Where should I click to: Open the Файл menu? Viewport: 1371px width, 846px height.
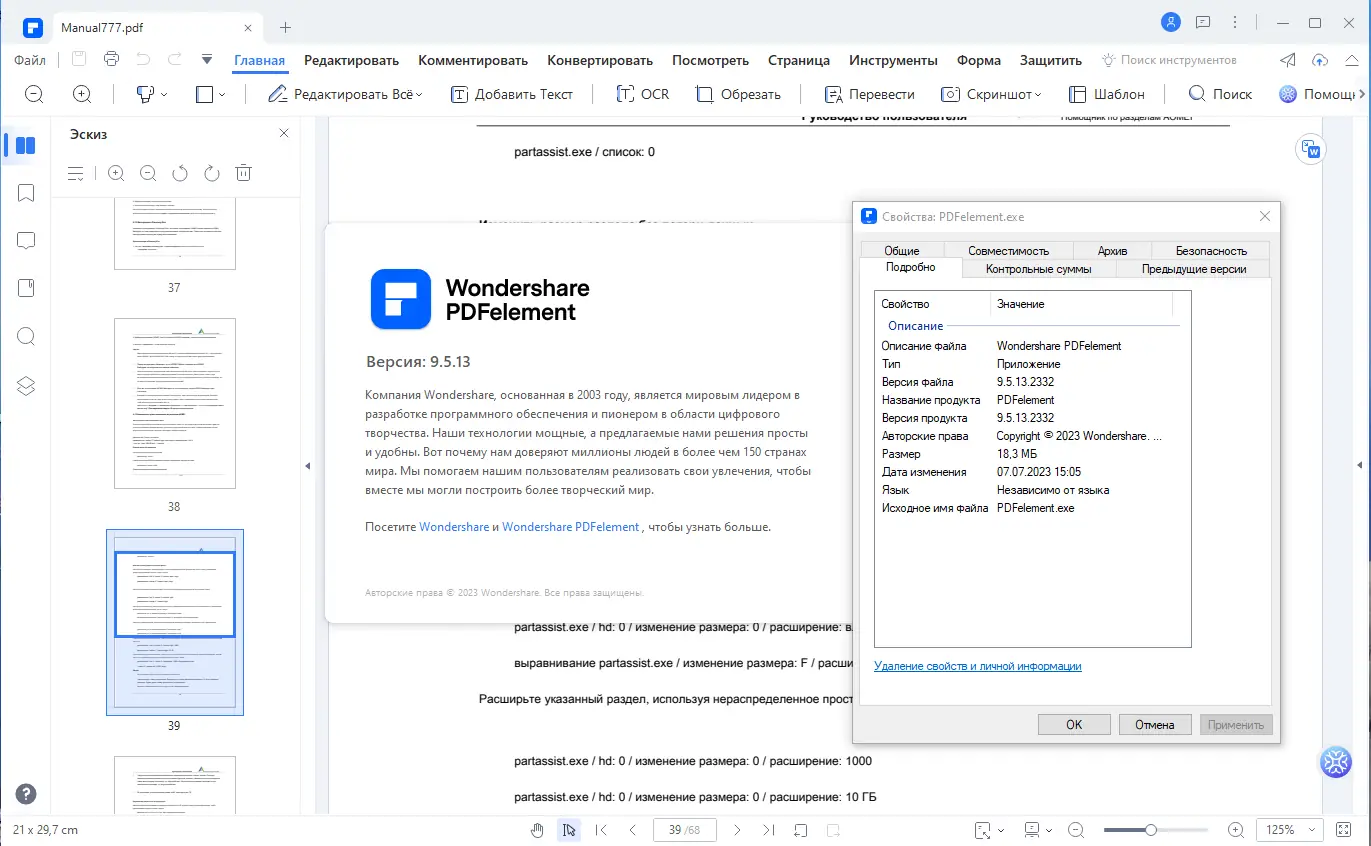coord(30,60)
